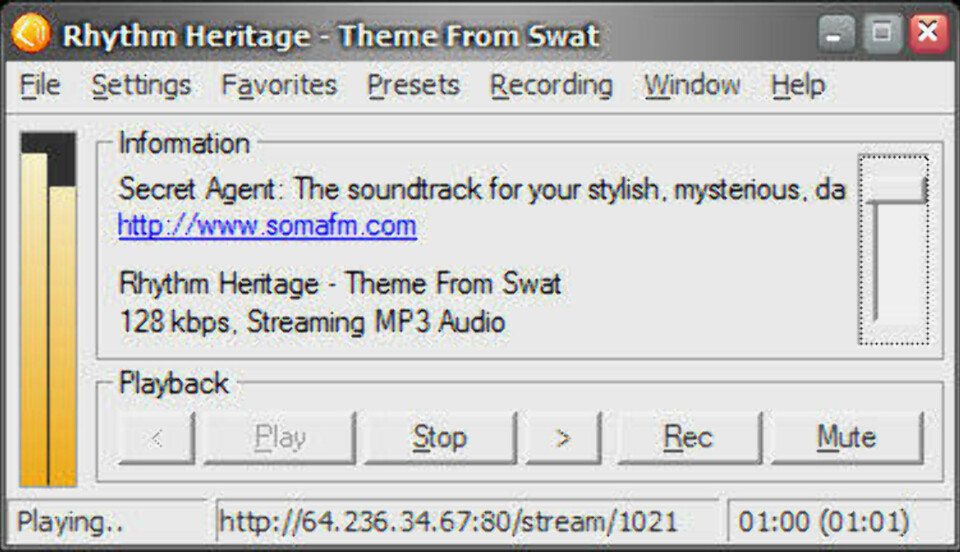The image size is (960, 552).
Task: Skip to next preset with > button
Action: (x=563, y=438)
